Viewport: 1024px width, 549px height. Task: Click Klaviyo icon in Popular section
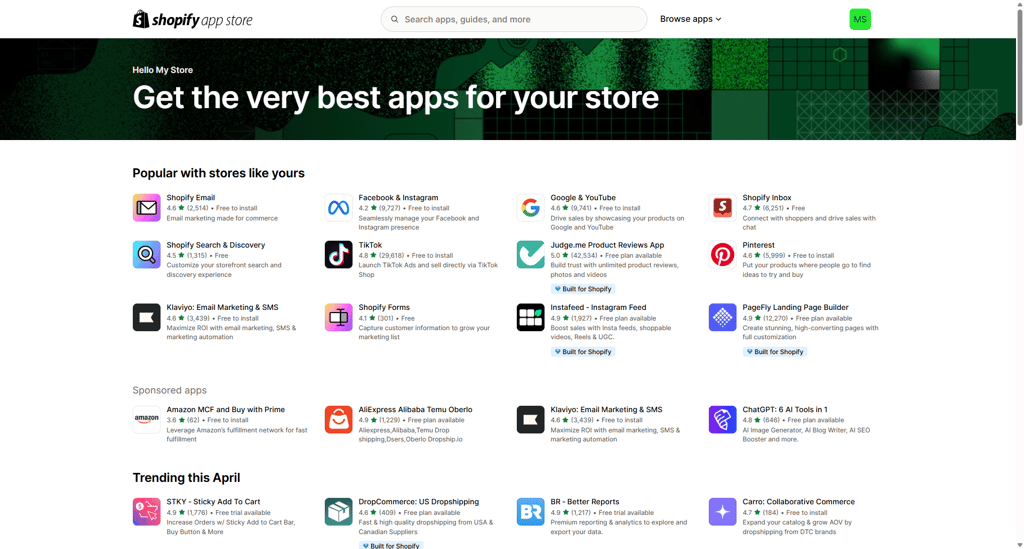pyautogui.click(x=146, y=317)
